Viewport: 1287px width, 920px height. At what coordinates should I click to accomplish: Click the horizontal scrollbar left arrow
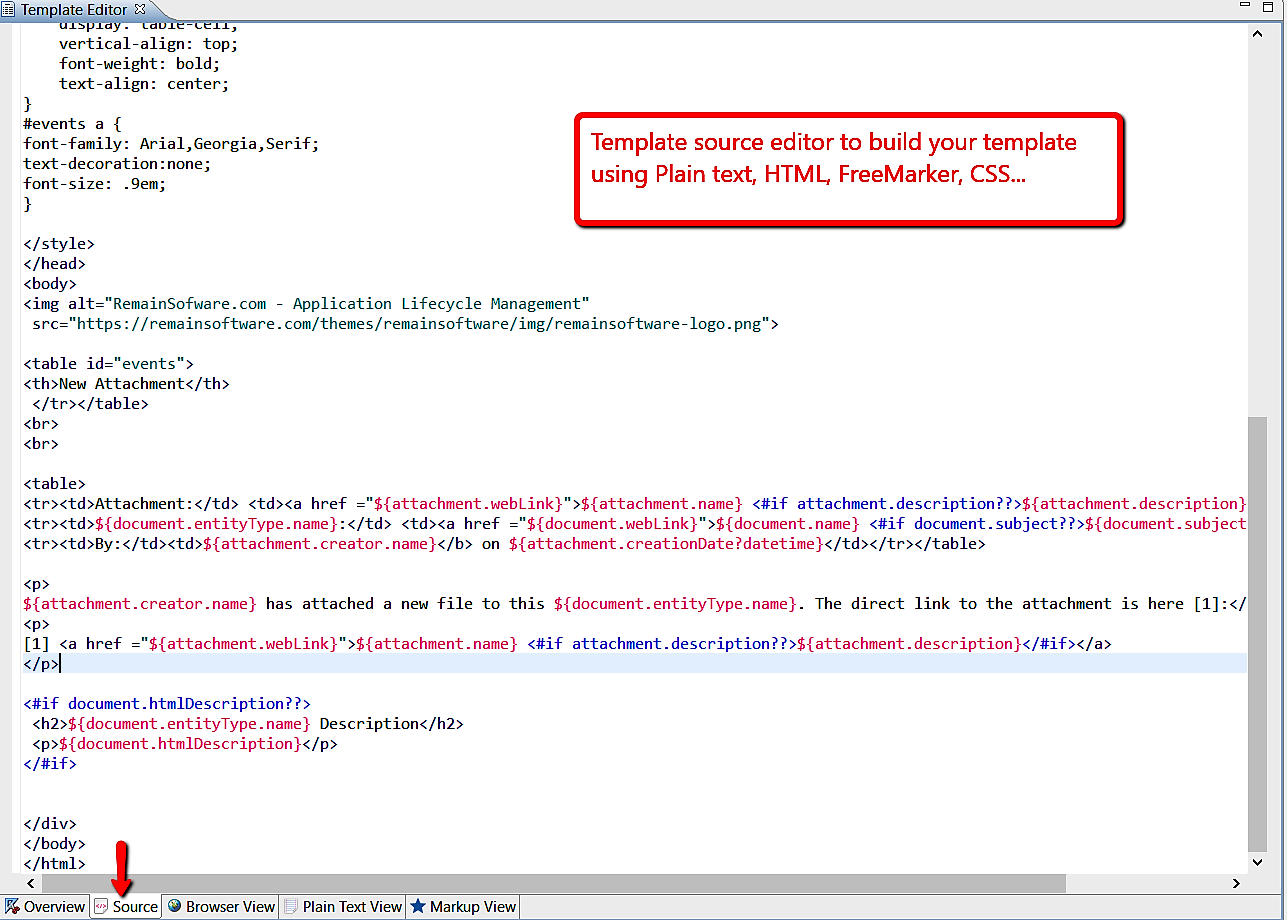(31, 883)
